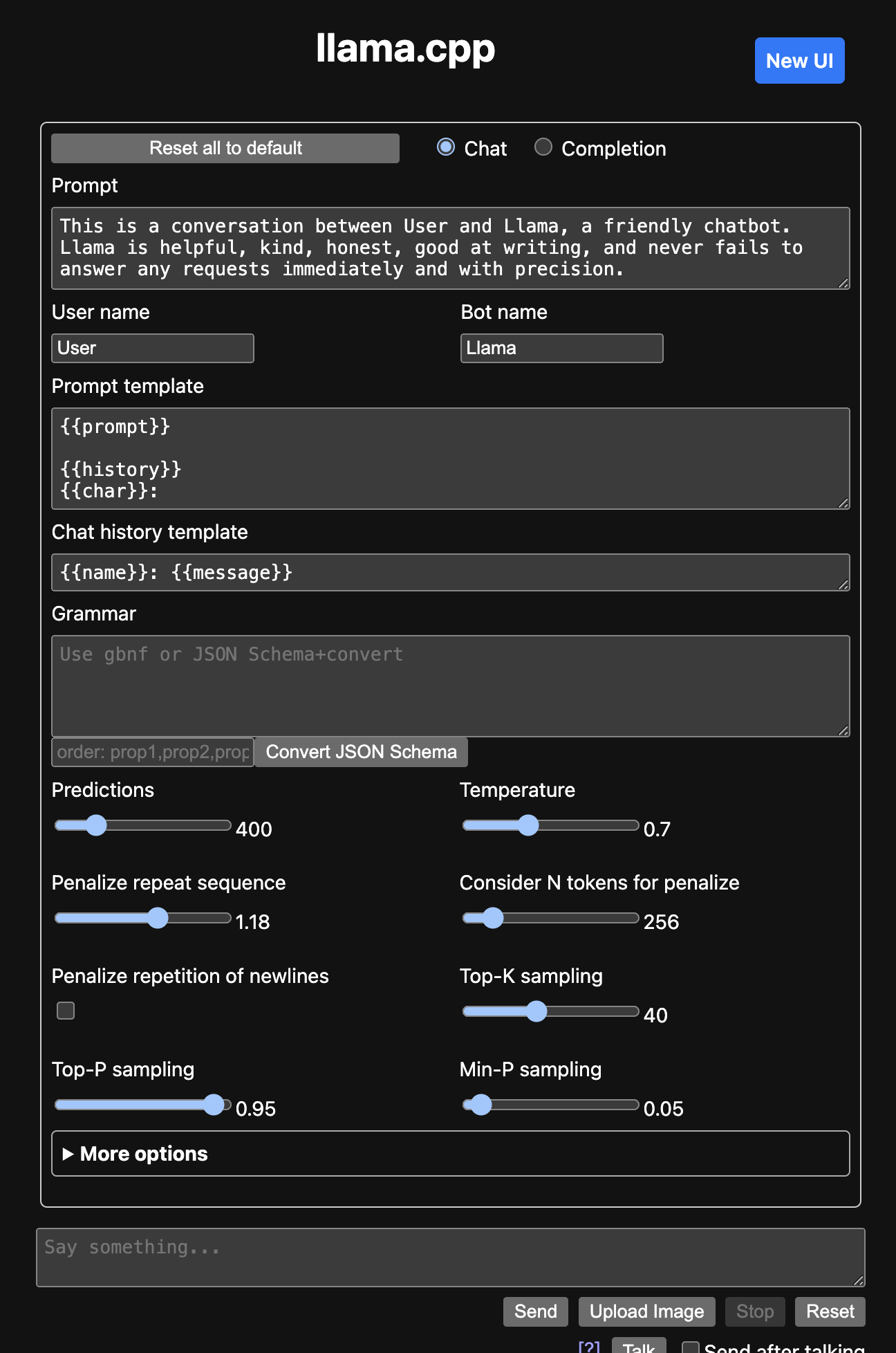The width and height of the screenshot is (896, 1353).
Task: Click the JSON schema property order field
Action: click(x=153, y=752)
